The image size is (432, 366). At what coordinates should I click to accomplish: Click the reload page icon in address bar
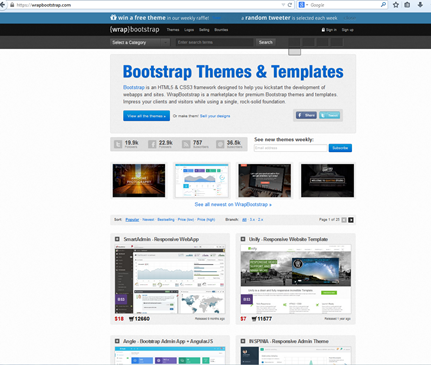pos(290,5)
